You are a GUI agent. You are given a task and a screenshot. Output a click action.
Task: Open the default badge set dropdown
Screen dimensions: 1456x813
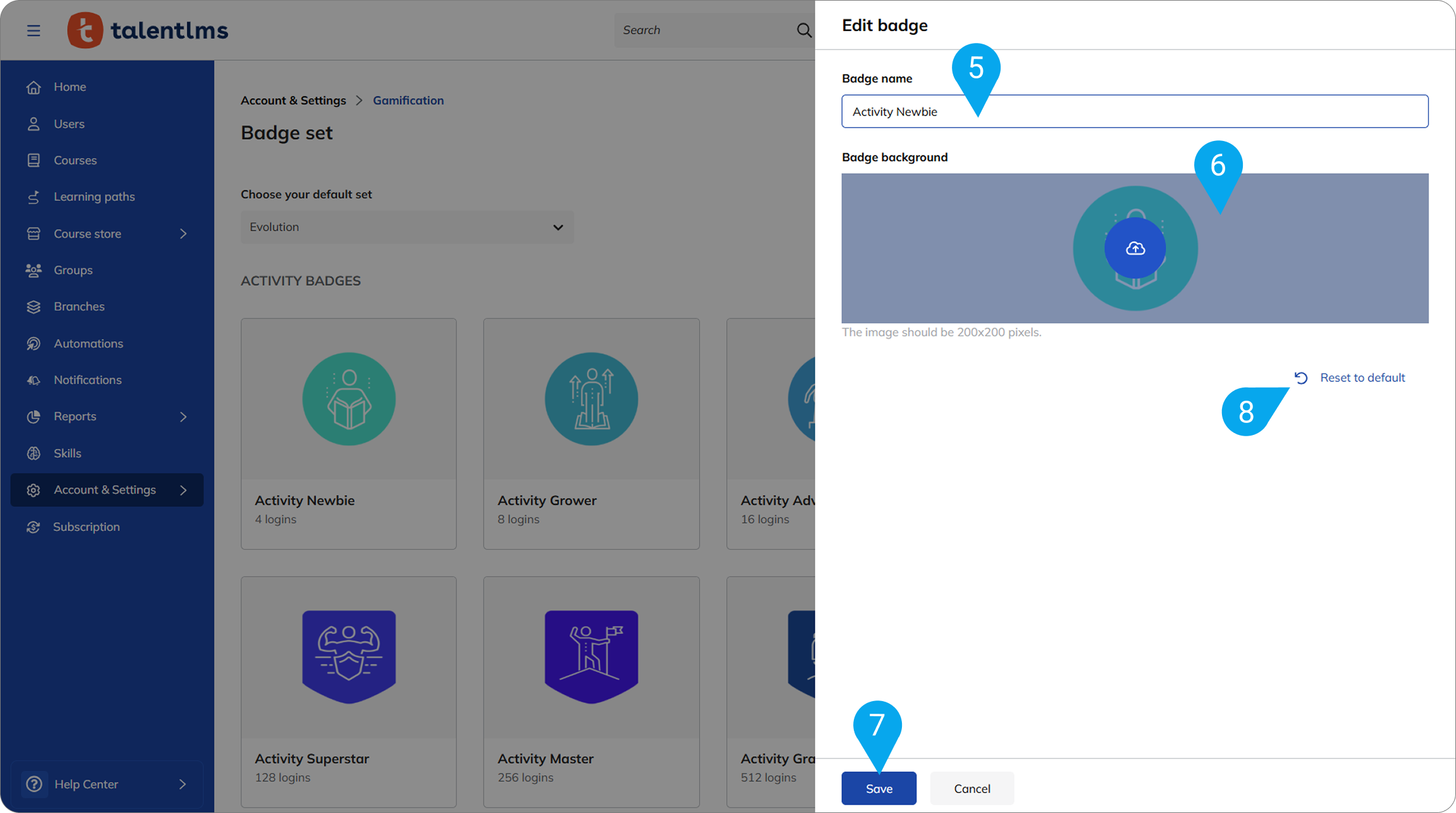(407, 227)
